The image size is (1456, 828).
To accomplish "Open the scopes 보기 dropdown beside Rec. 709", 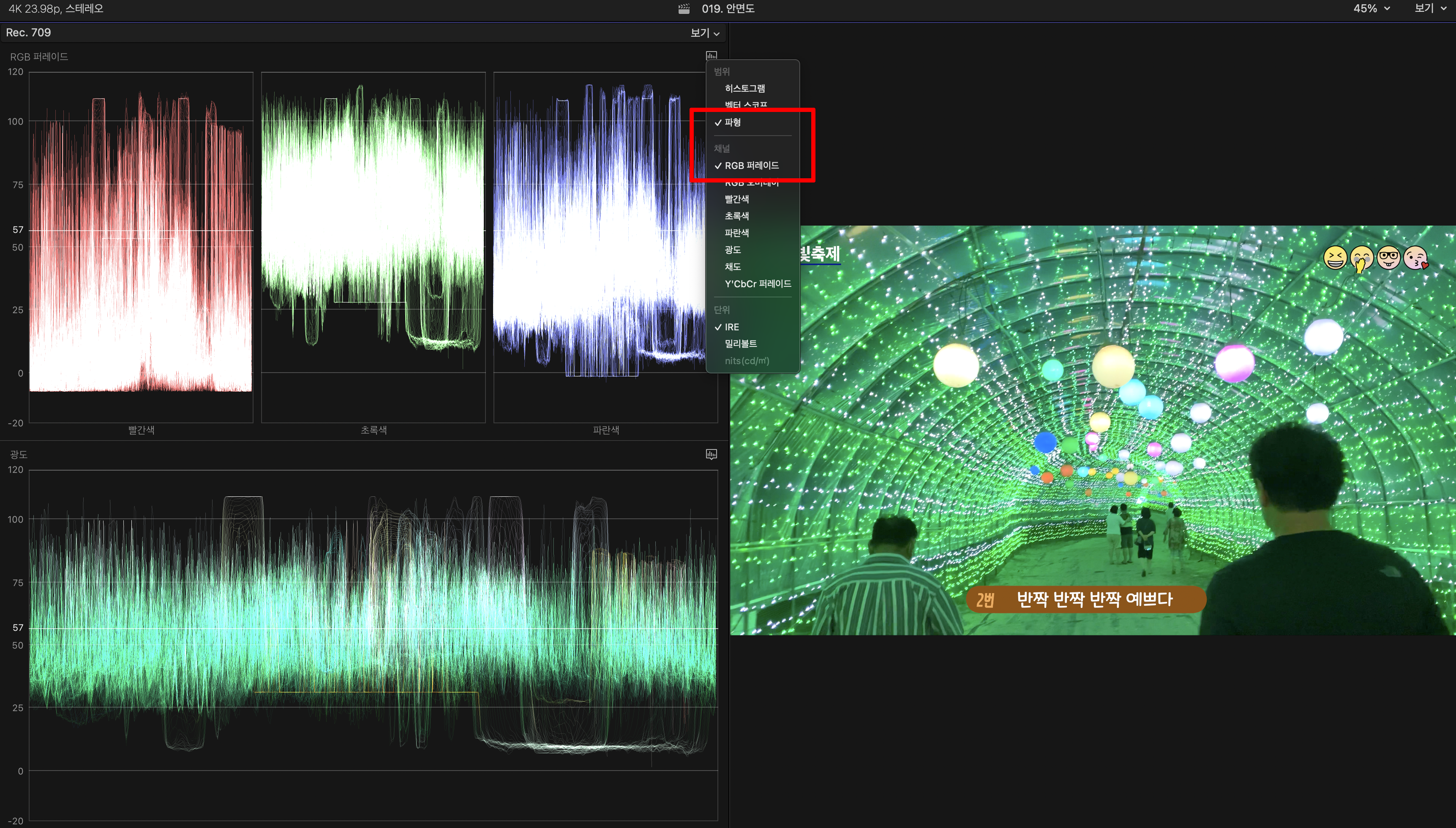I will 705,33.
